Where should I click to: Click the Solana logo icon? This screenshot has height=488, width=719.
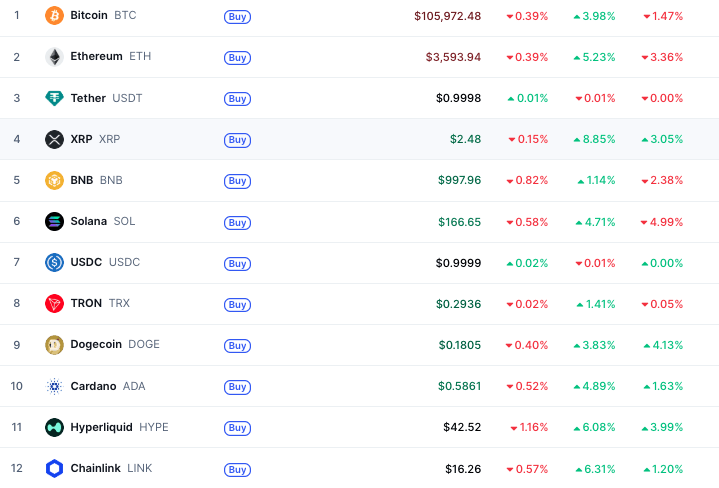(x=54, y=222)
